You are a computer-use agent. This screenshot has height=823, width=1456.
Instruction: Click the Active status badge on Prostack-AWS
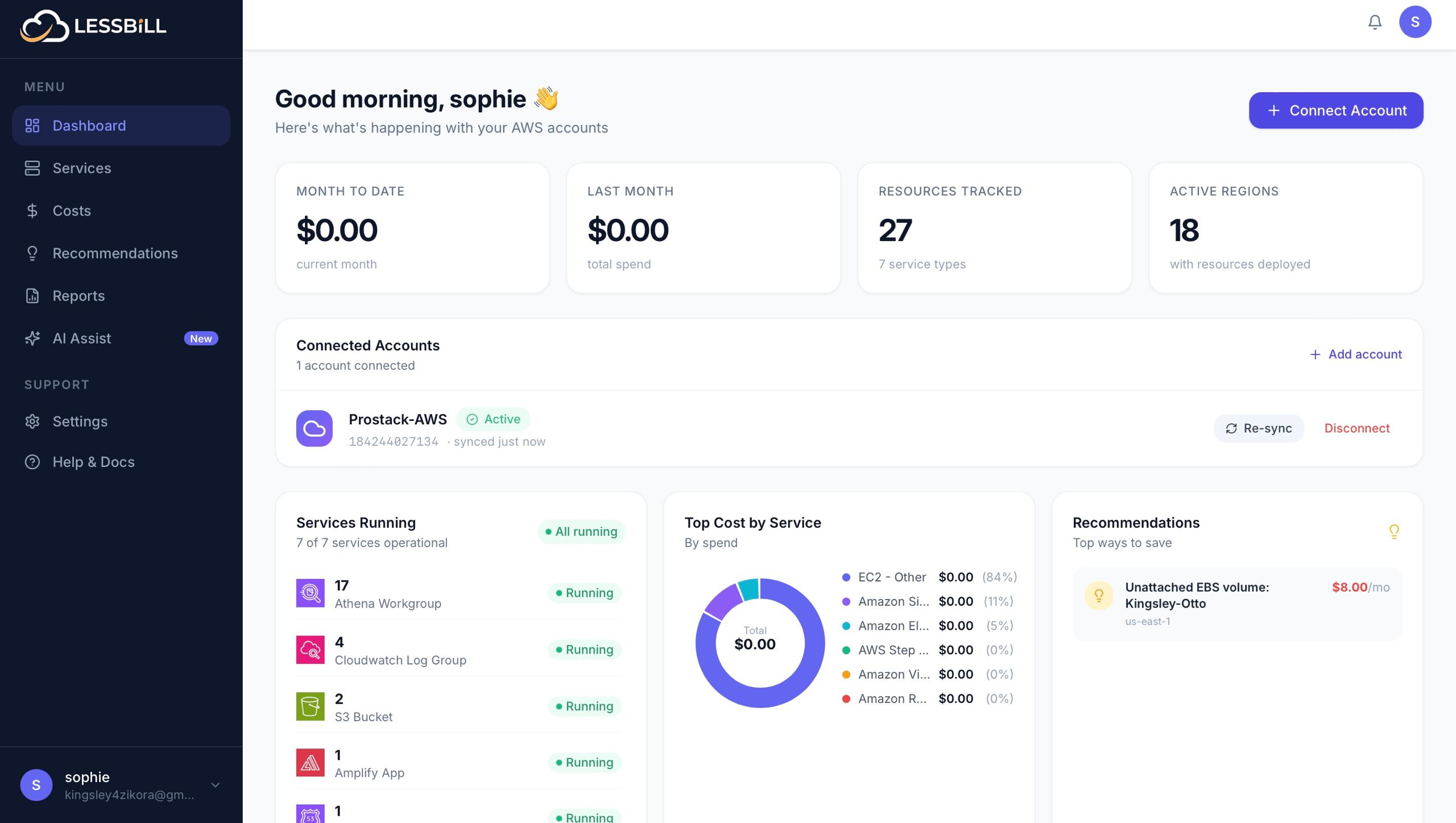coord(494,419)
